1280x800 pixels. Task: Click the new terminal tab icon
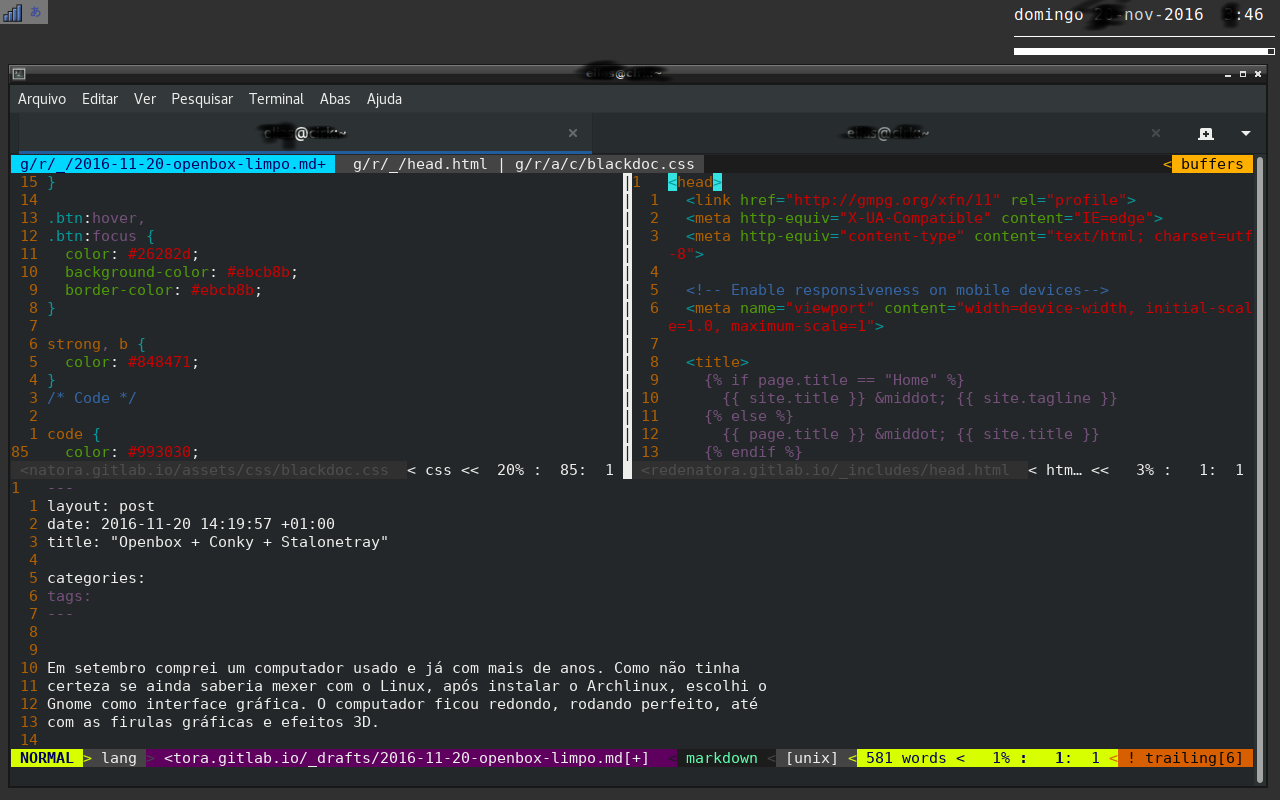(1206, 133)
